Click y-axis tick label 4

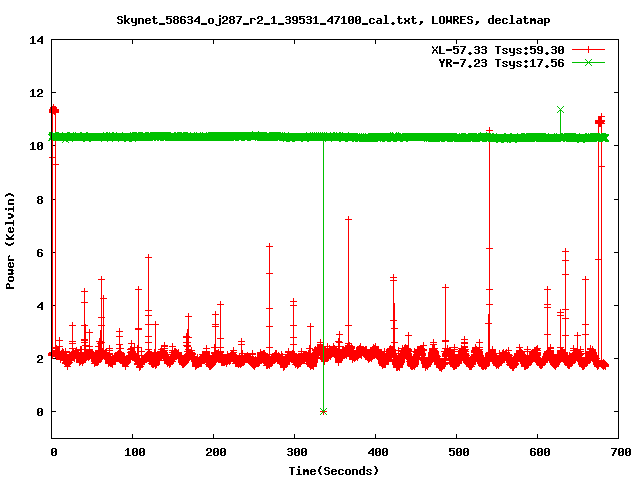(40, 306)
